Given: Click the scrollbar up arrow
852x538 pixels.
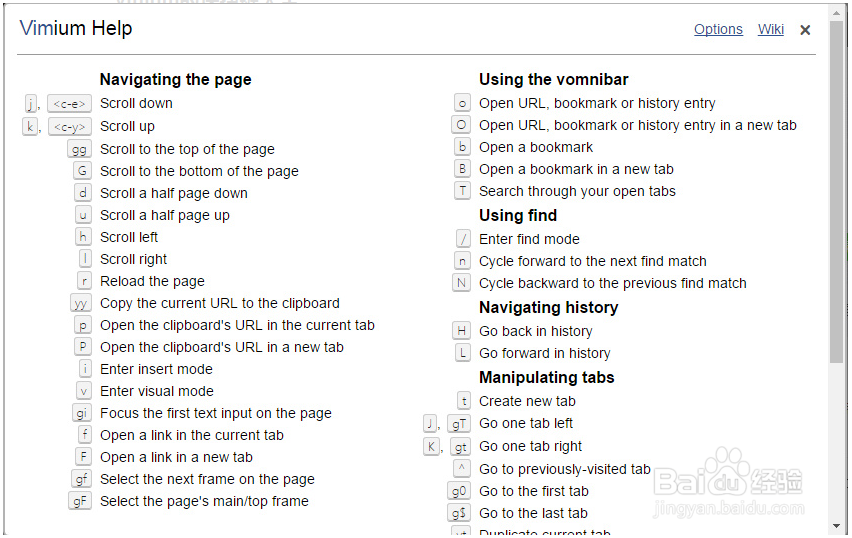Looking at the screenshot, I should coord(837,12).
